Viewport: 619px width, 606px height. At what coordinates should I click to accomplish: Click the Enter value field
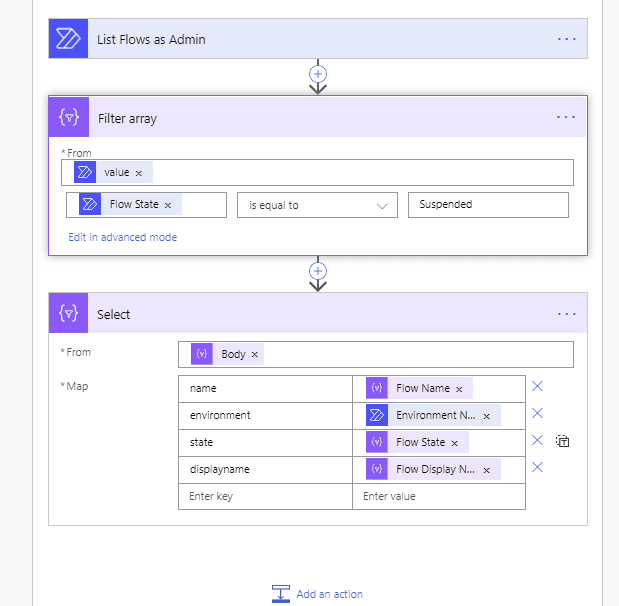(x=439, y=496)
